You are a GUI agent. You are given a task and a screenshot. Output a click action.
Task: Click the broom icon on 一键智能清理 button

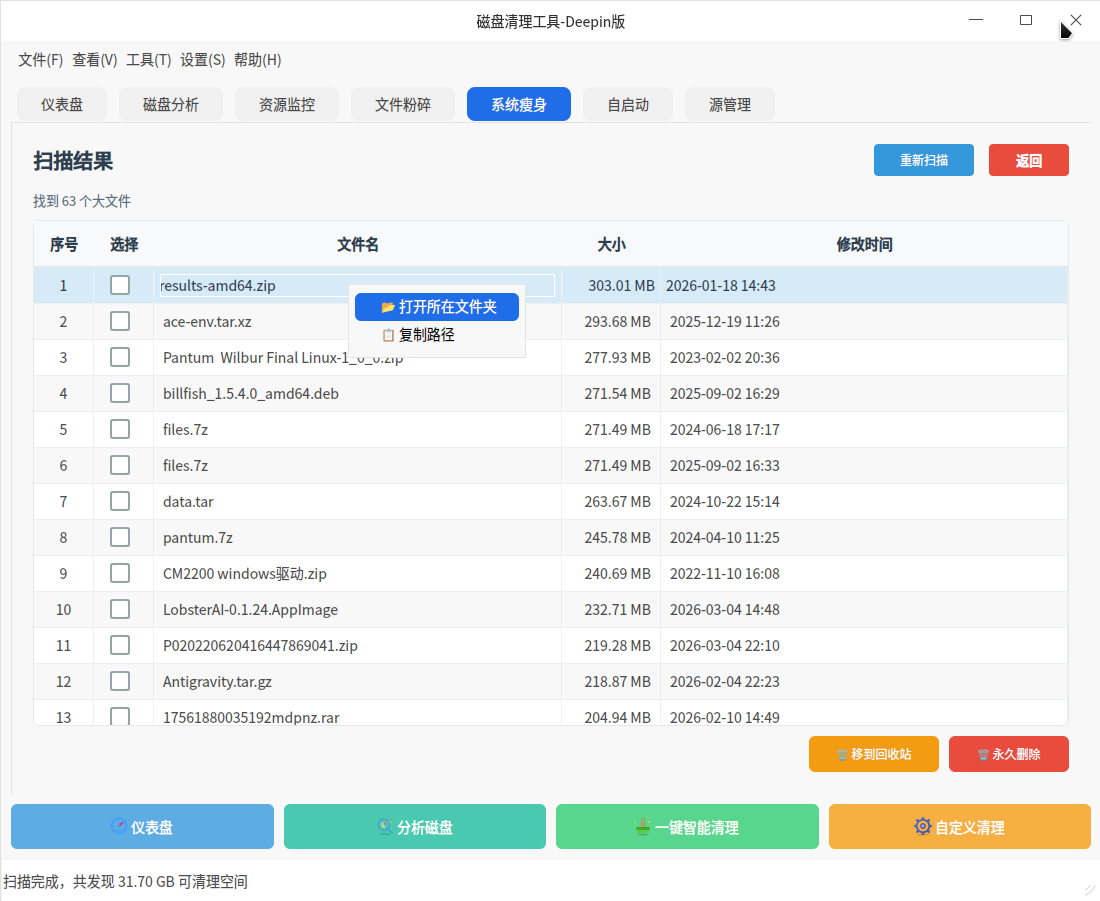coord(643,827)
